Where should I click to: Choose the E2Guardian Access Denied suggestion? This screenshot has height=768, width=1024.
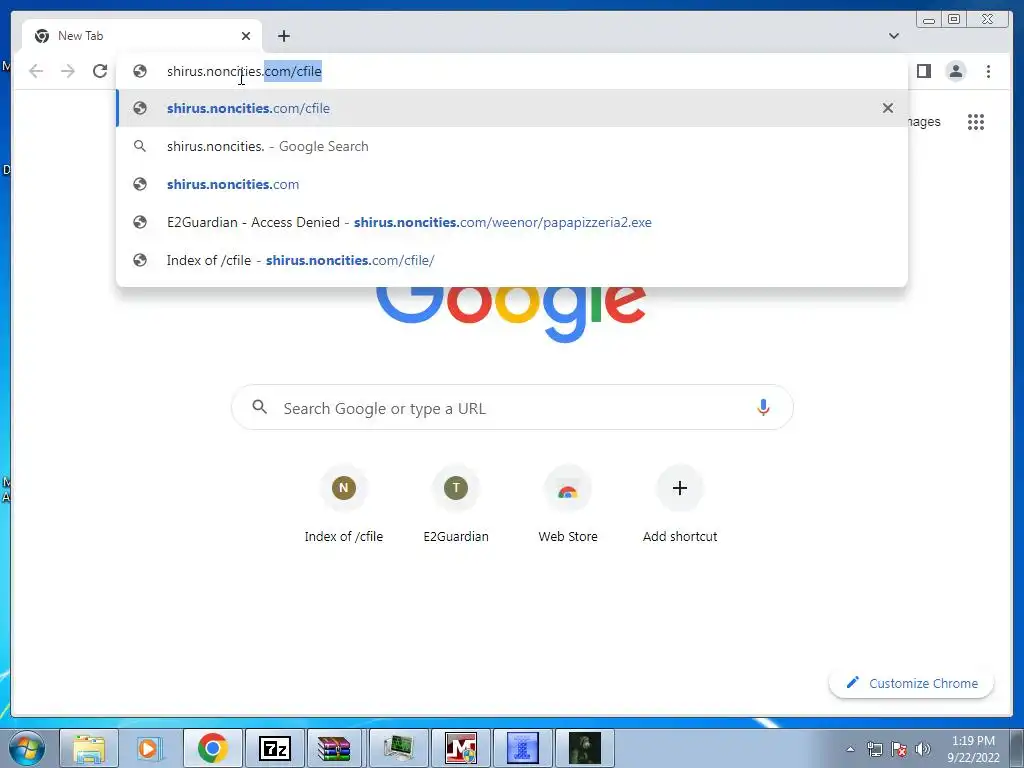pos(511,222)
